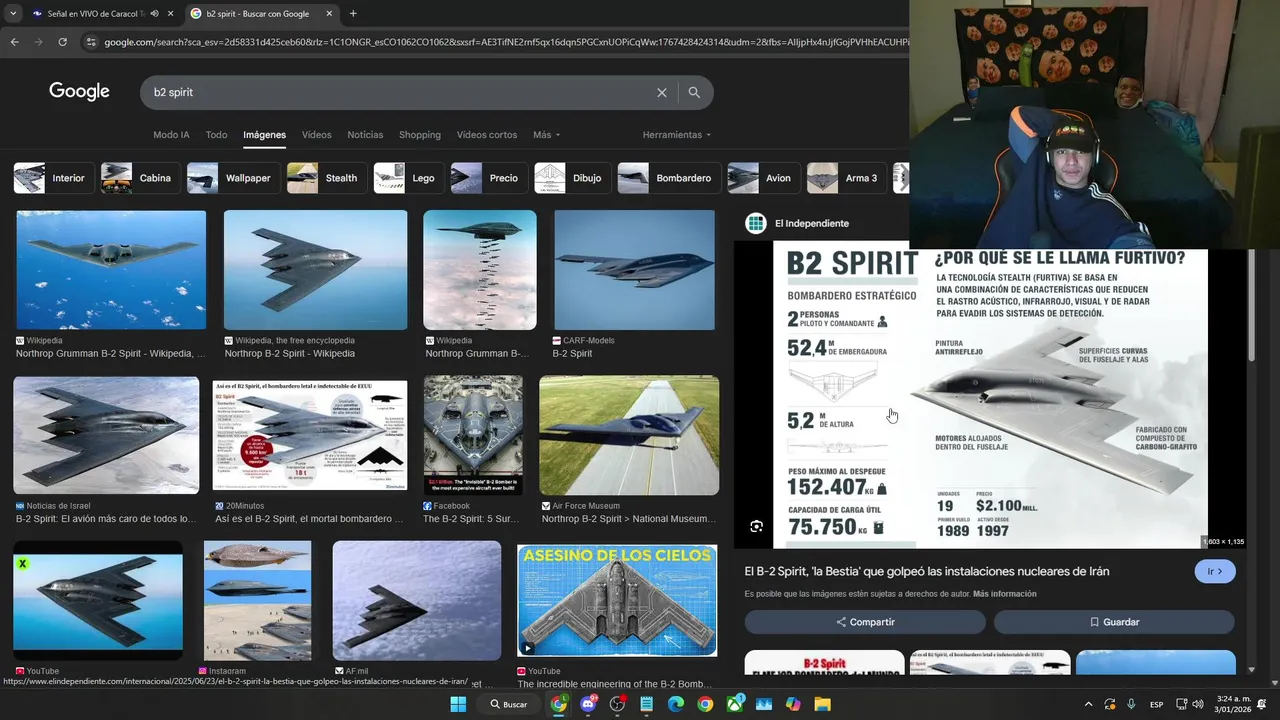
Task: Go back with browser back arrow
Action: [x=14, y=42]
